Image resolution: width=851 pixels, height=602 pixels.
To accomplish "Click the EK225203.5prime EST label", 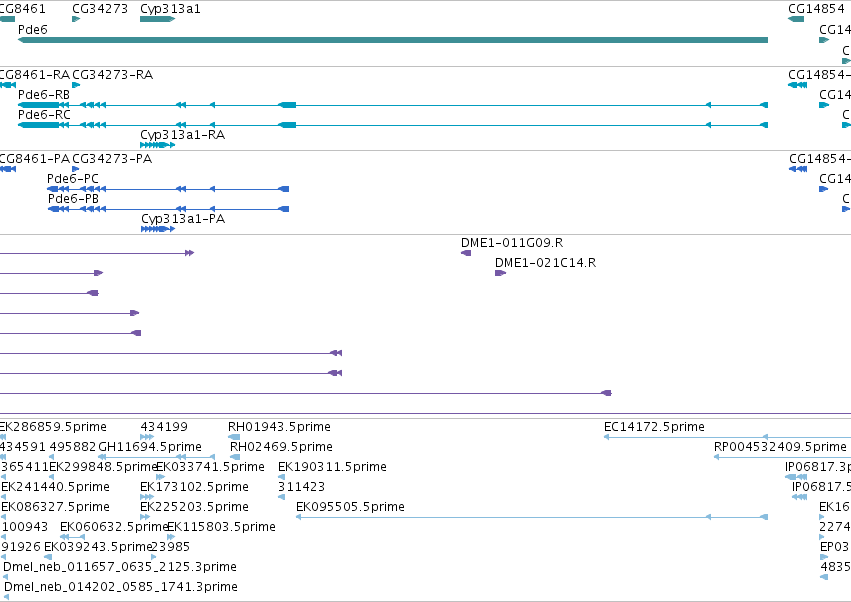I will (x=194, y=507).
